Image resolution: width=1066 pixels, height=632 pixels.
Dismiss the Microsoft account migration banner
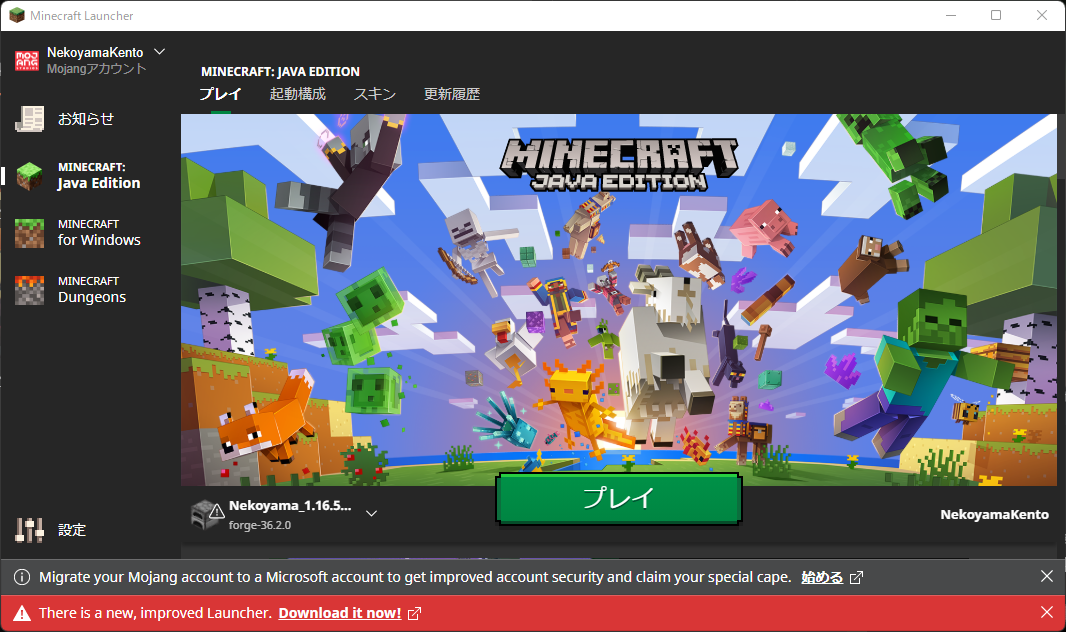[x=1047, y=576]
